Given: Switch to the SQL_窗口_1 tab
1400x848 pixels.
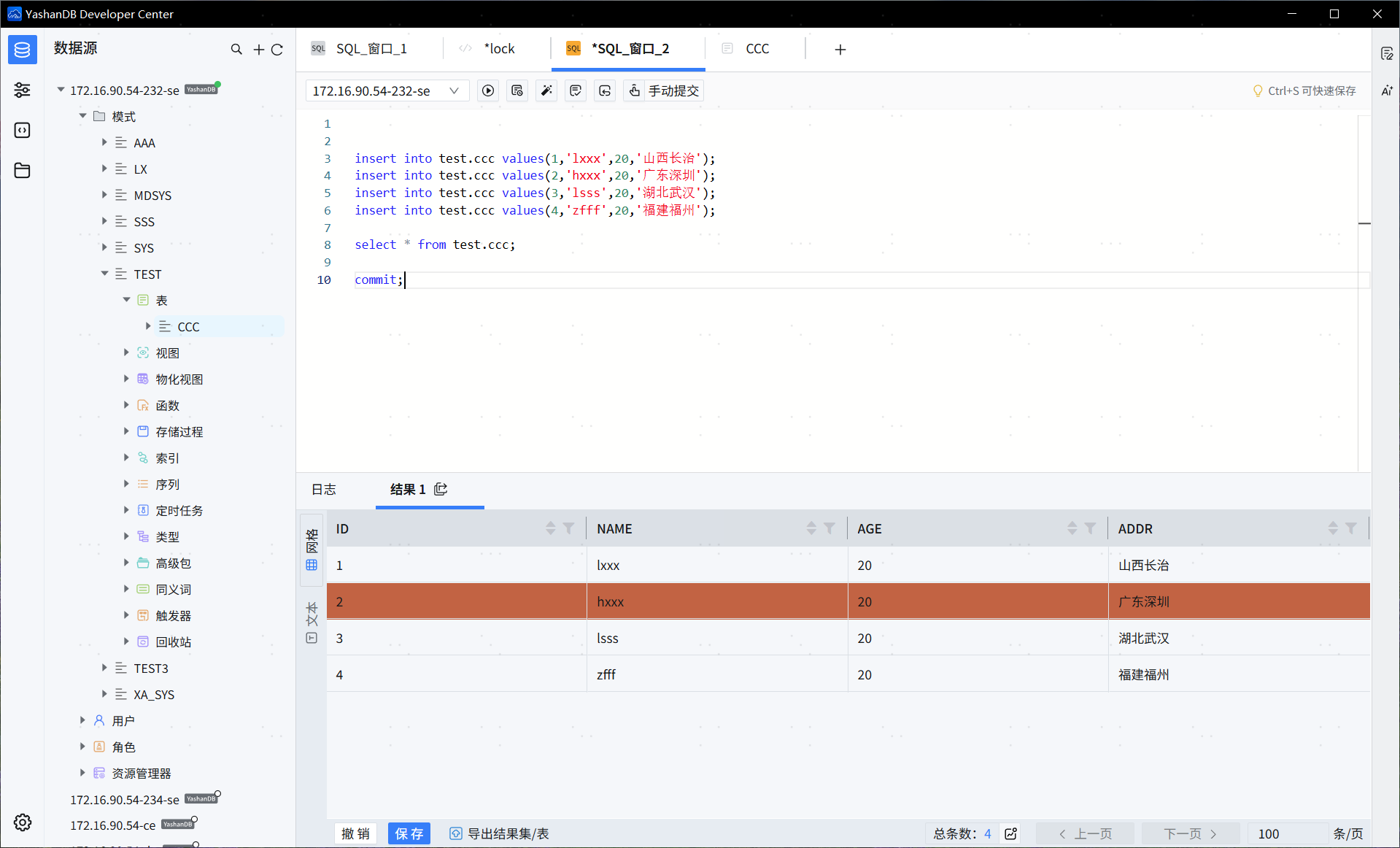Looking at the screenshot, I should tap(371, 49).
